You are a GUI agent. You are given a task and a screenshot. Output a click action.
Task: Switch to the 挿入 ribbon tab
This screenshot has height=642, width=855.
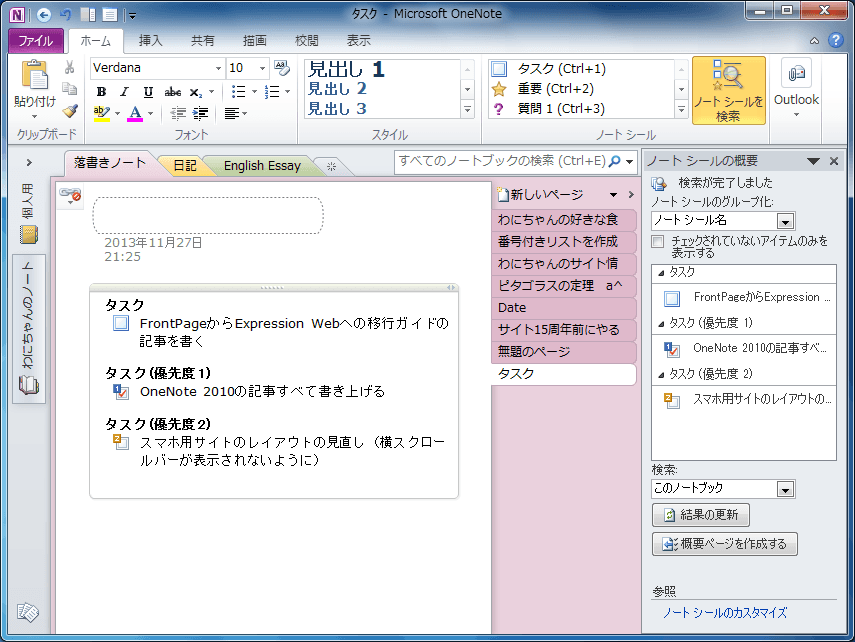click(150, 41)
